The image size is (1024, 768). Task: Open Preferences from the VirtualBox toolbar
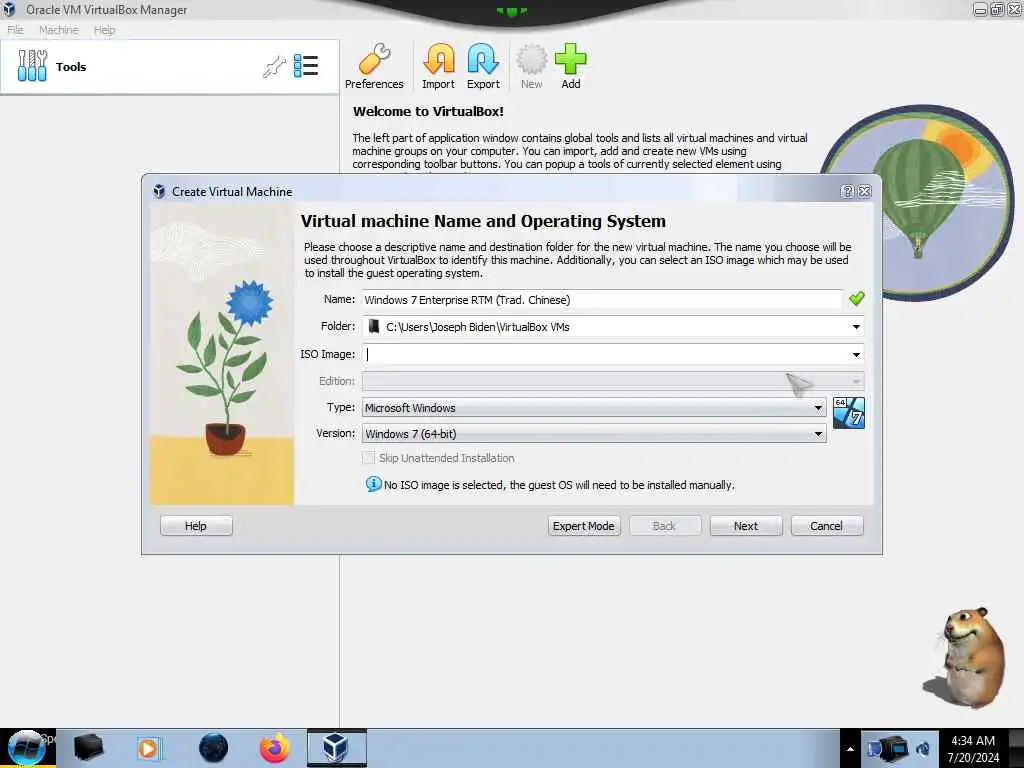[374, 67]
